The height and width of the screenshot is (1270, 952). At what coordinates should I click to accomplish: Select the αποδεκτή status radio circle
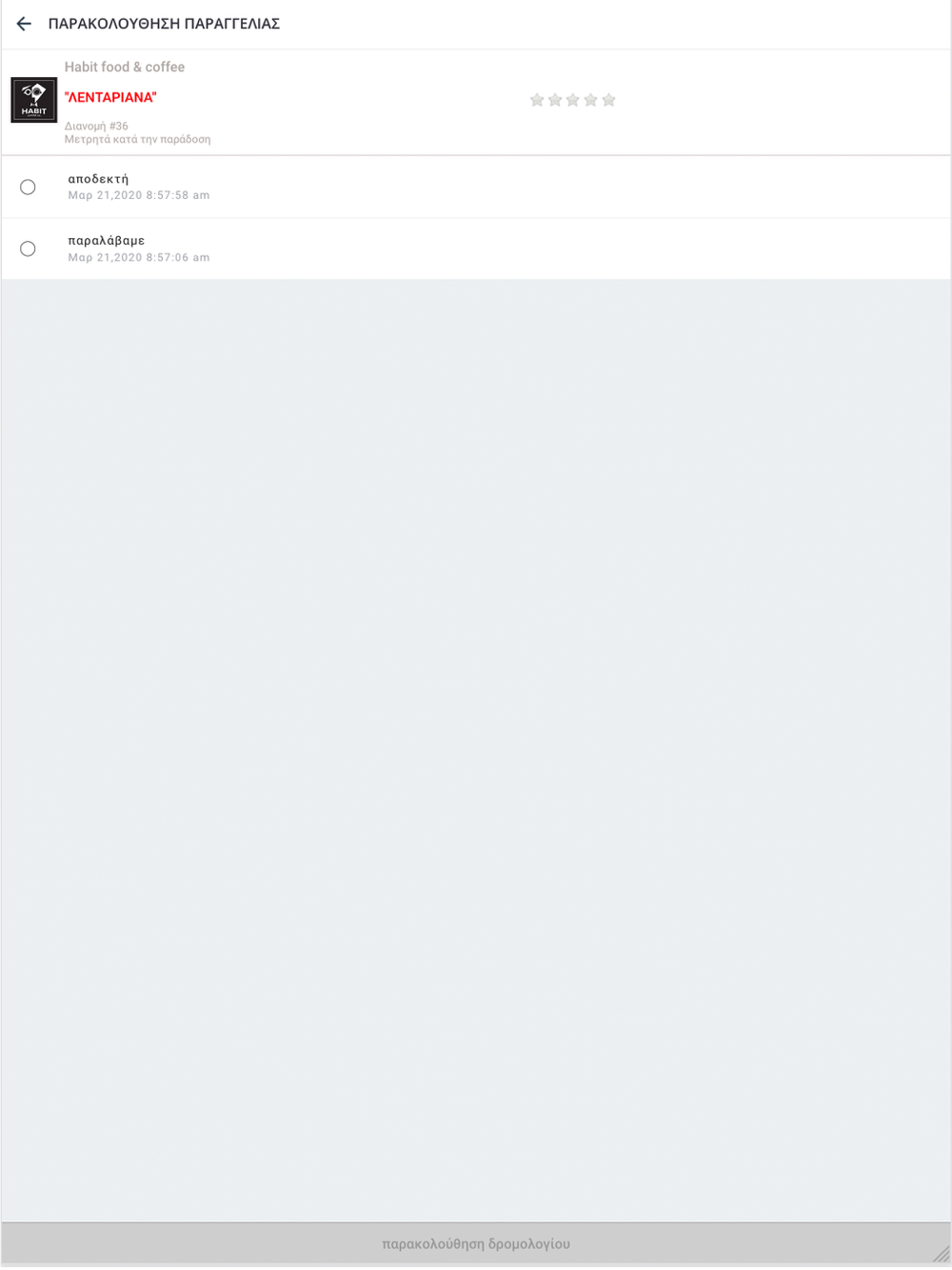[x=28, y=187]
